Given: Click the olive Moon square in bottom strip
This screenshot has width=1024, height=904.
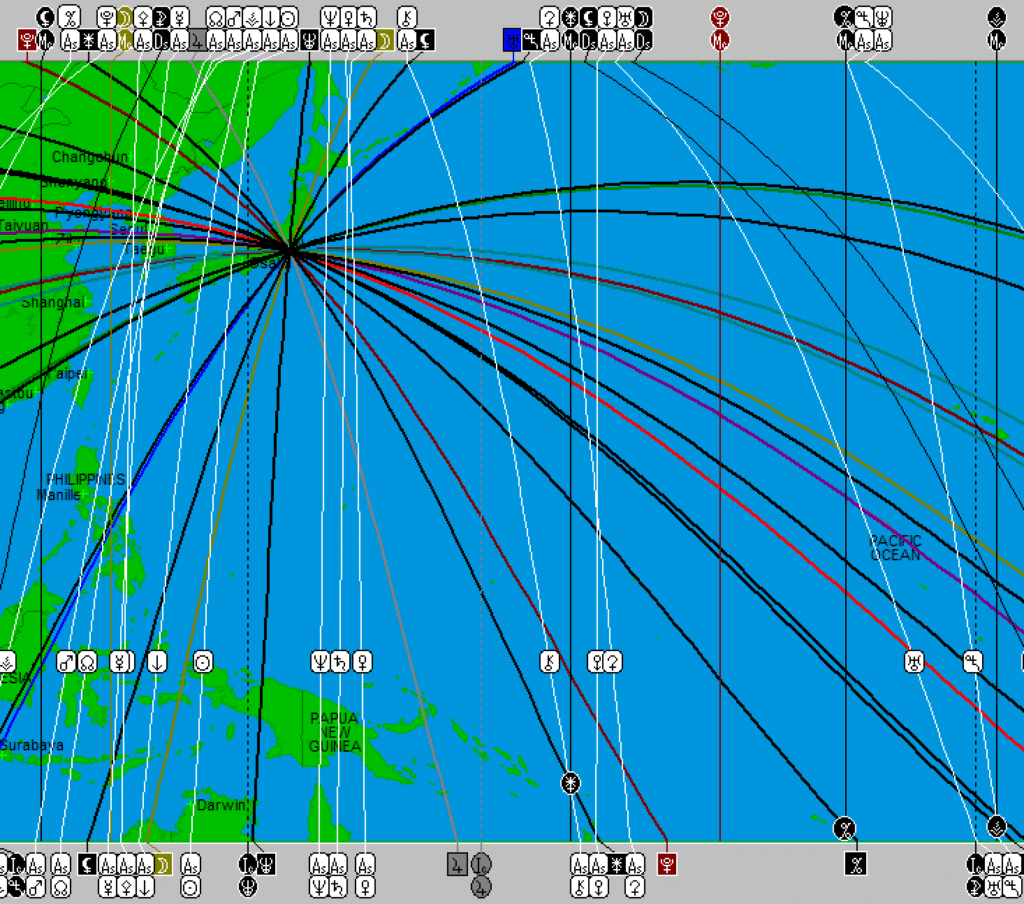Looking at the screenshot, I should pyautogui.click(x=163, y=864).
